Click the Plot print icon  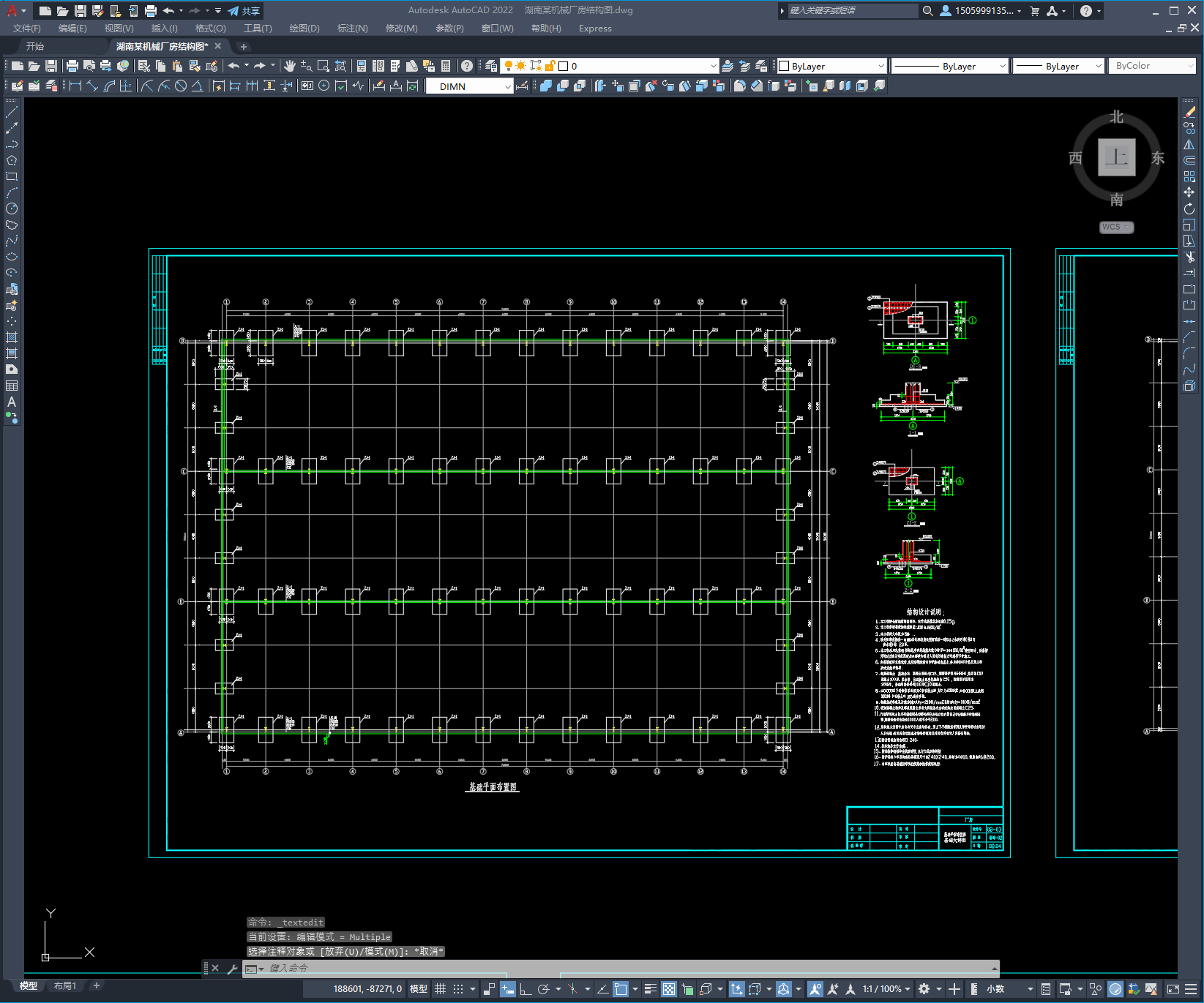(x=72, y=66)
